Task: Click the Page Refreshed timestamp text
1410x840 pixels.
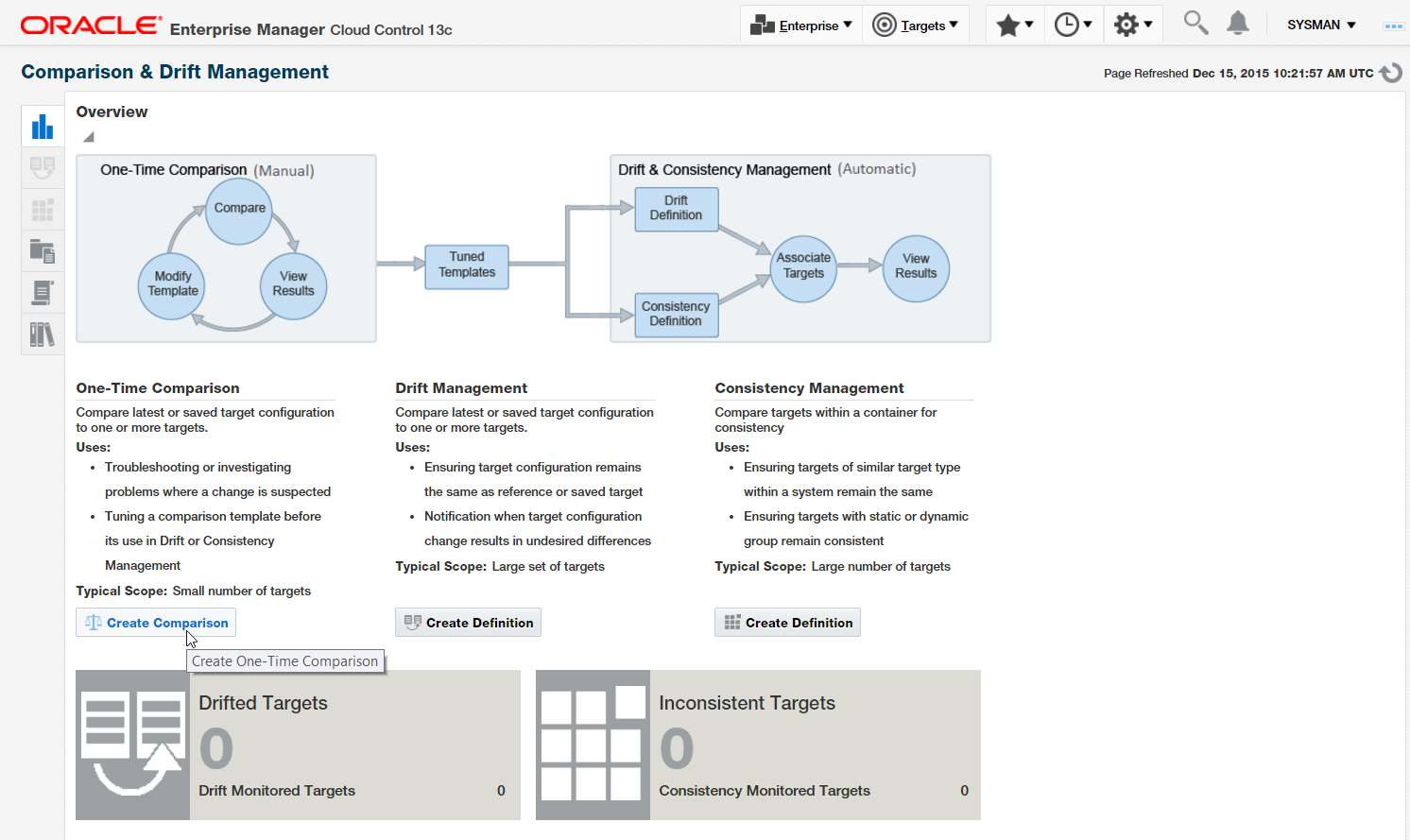Action: (1238, 73)
